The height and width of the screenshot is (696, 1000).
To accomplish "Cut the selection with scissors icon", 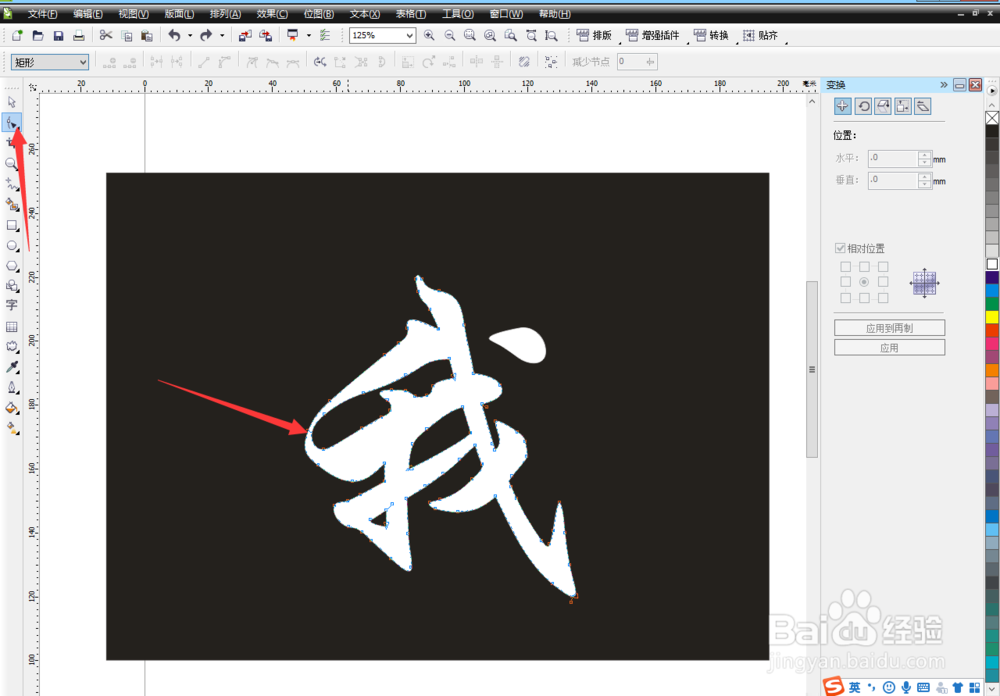I will [106, 36].
